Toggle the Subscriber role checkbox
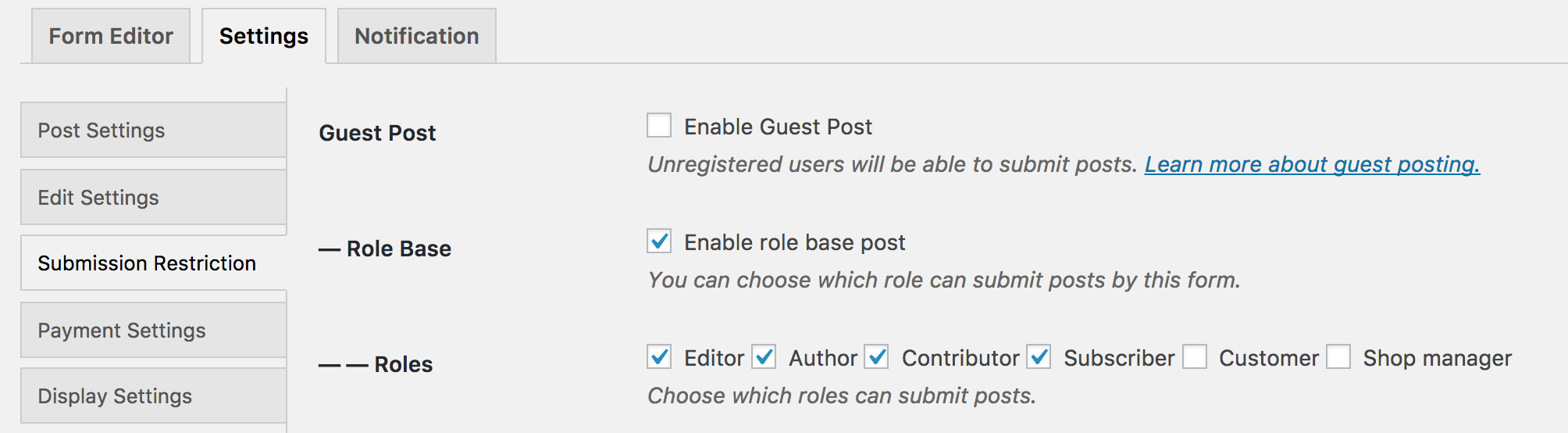The width and height of the screenshot is (1568, 433). pyautogui.click(x=1039, y=356)
